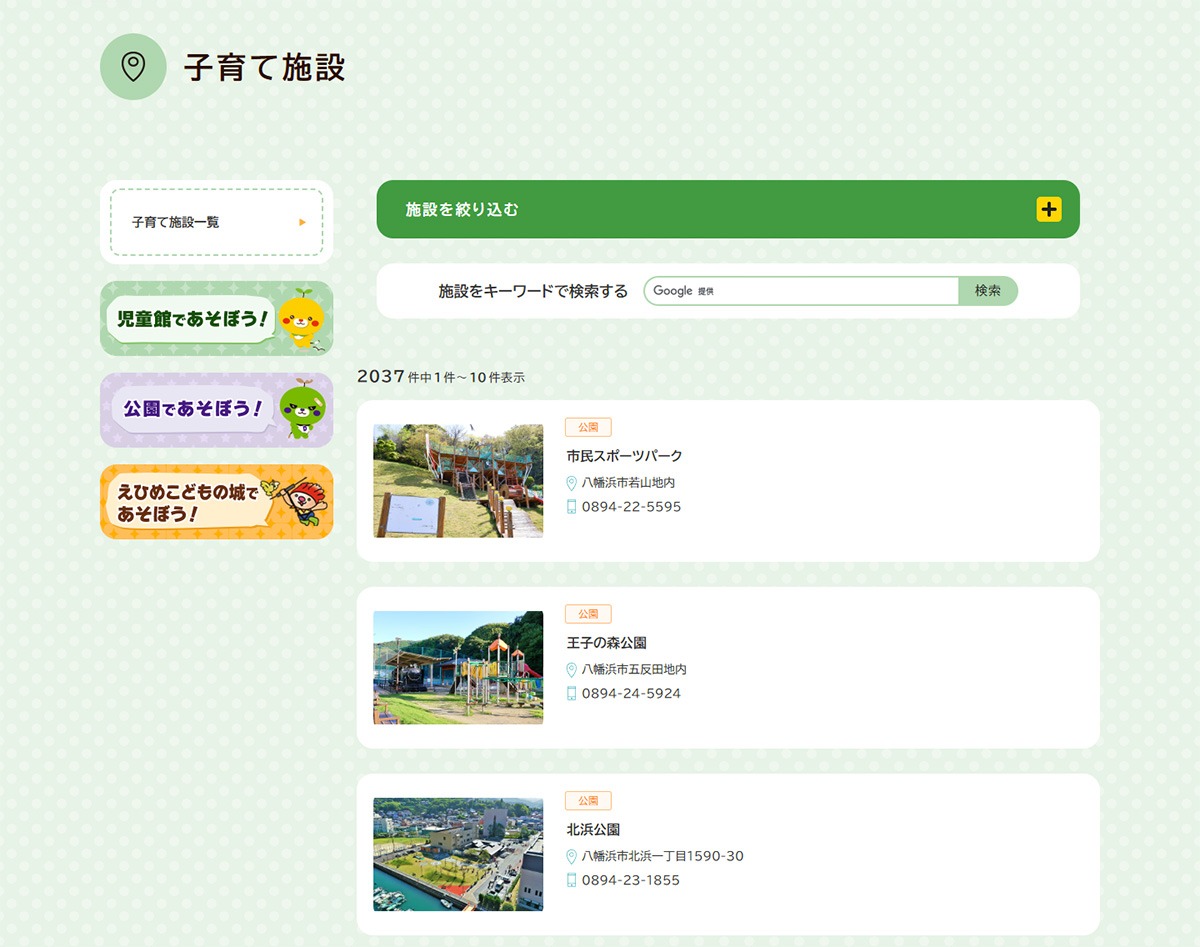Click the phone icon next to 0894-23-1855
The image size is (1200, 947).
[572, 881]
